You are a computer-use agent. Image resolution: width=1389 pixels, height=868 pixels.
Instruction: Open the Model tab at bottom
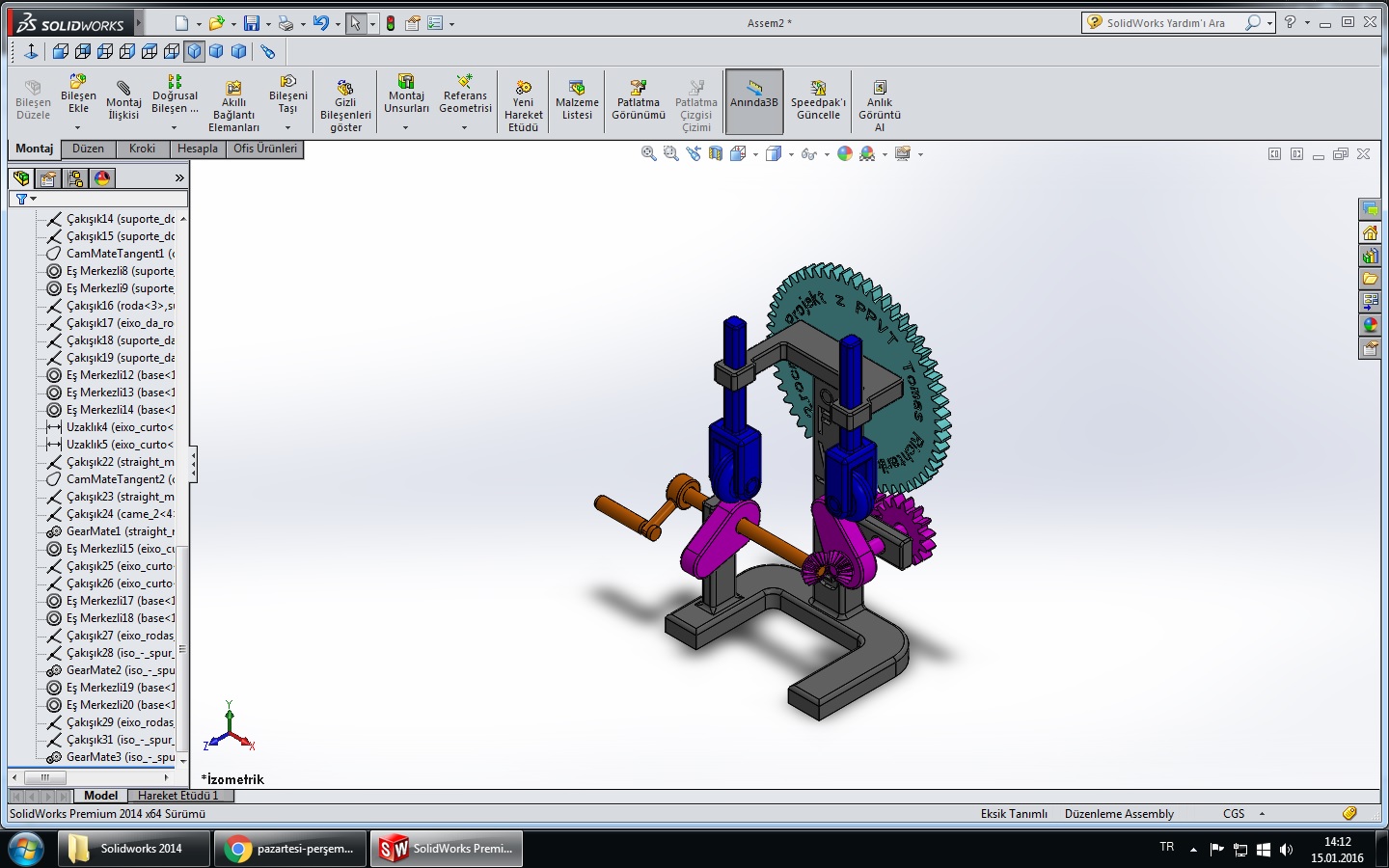click(101, 796)
